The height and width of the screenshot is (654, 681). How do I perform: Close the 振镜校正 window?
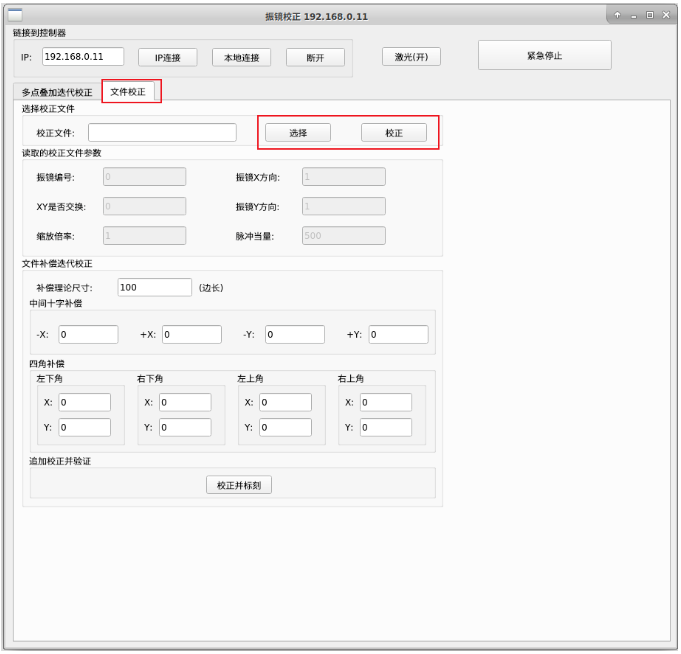(x=666, y=15)
